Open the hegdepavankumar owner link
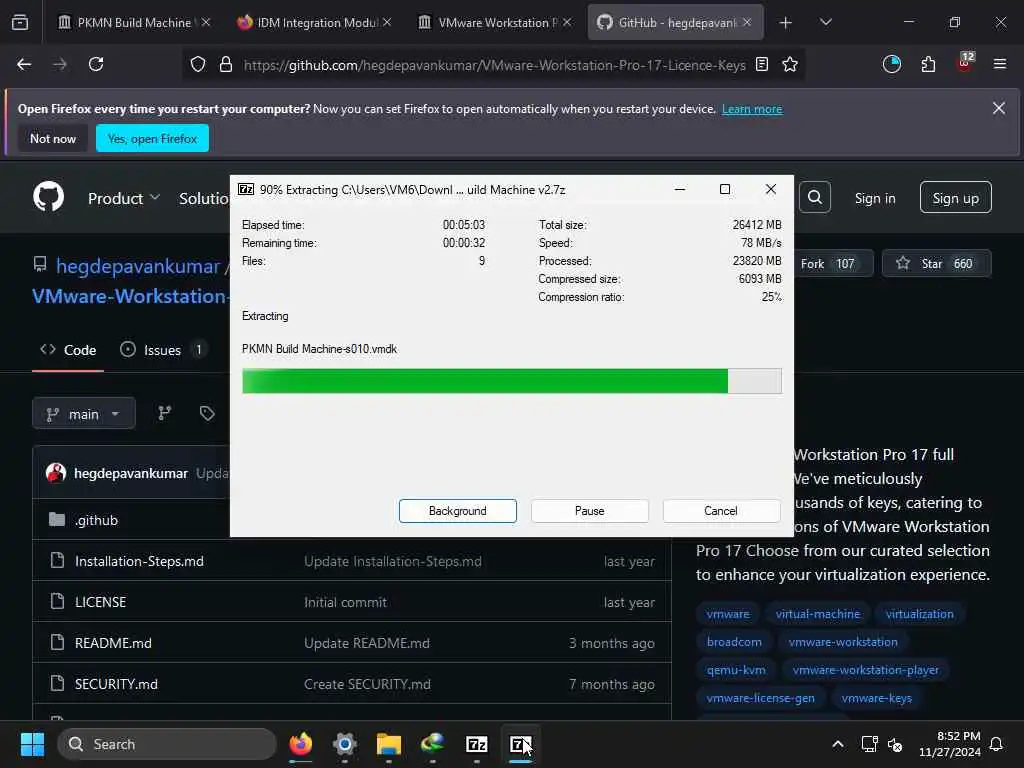Screen dimensions: 1024x768 point(138,266)
